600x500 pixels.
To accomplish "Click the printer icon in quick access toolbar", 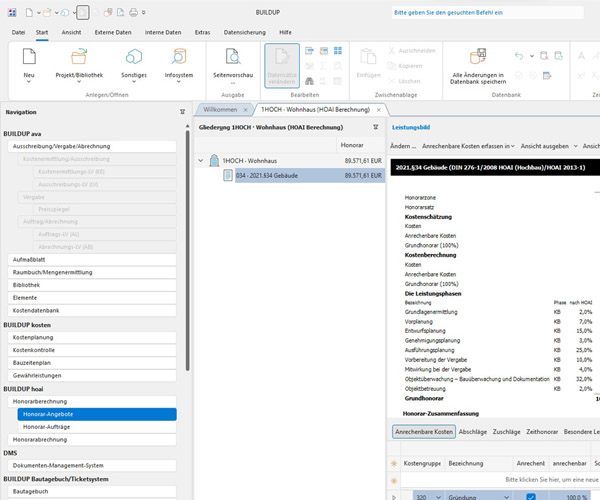I will [133, 13].
